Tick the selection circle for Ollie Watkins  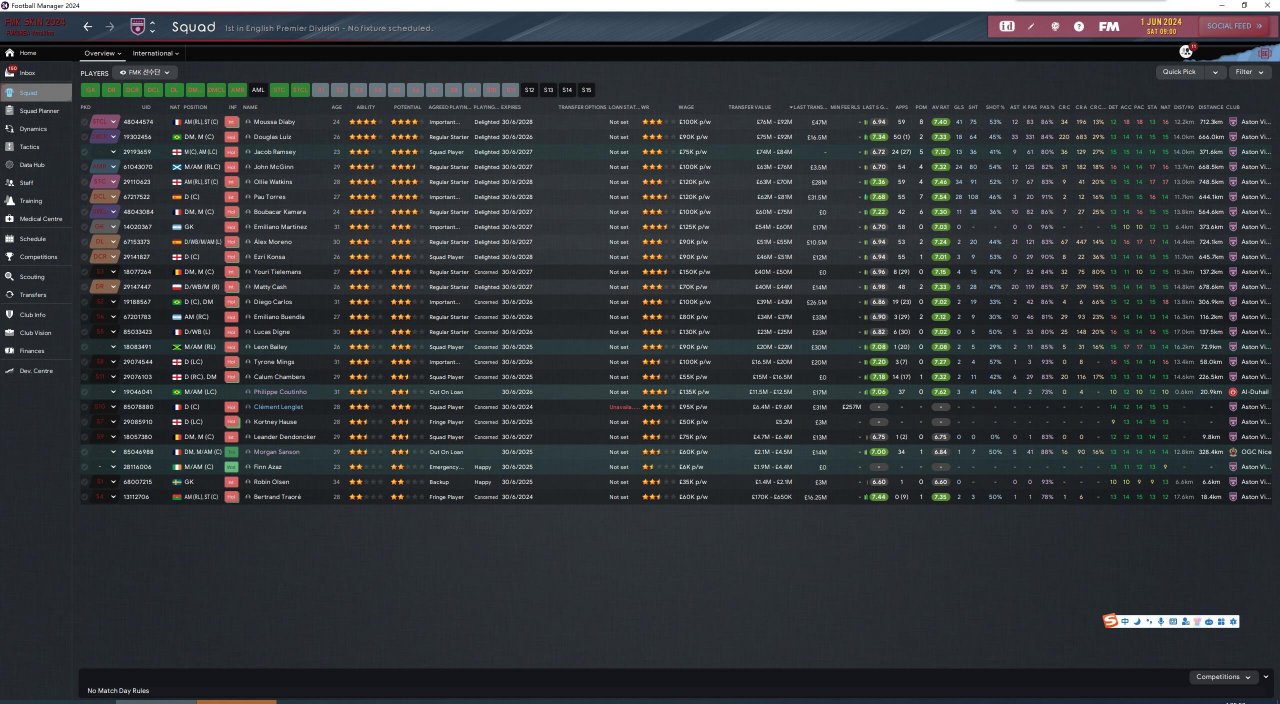click(x=85, y=182)
